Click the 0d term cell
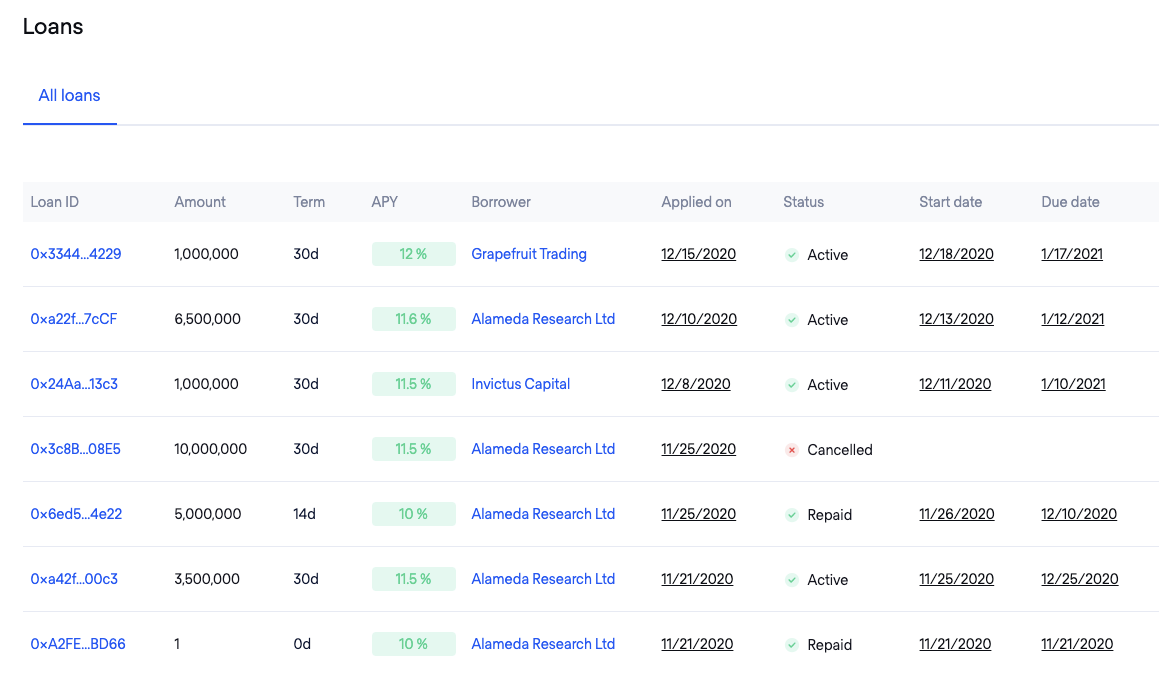 coord(302,644)
